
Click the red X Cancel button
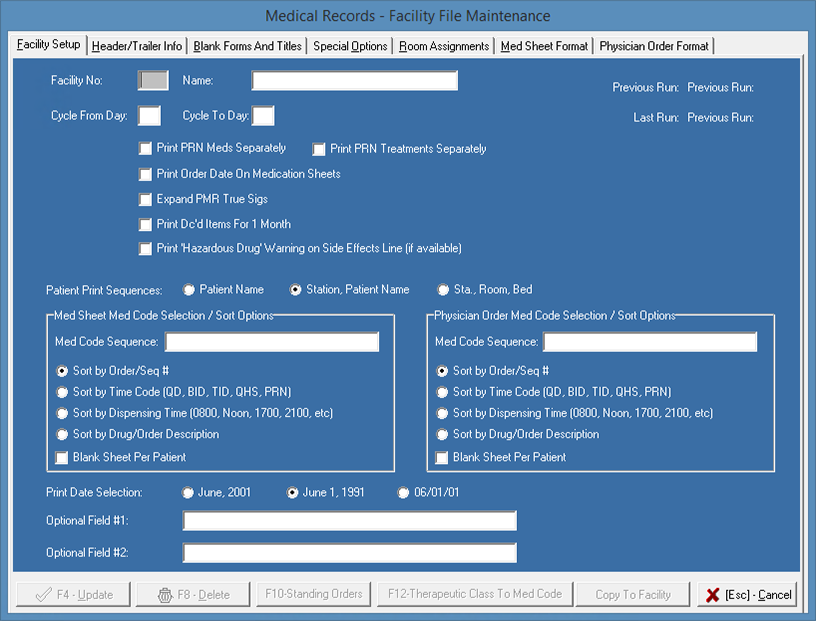(x=749, y=594)
